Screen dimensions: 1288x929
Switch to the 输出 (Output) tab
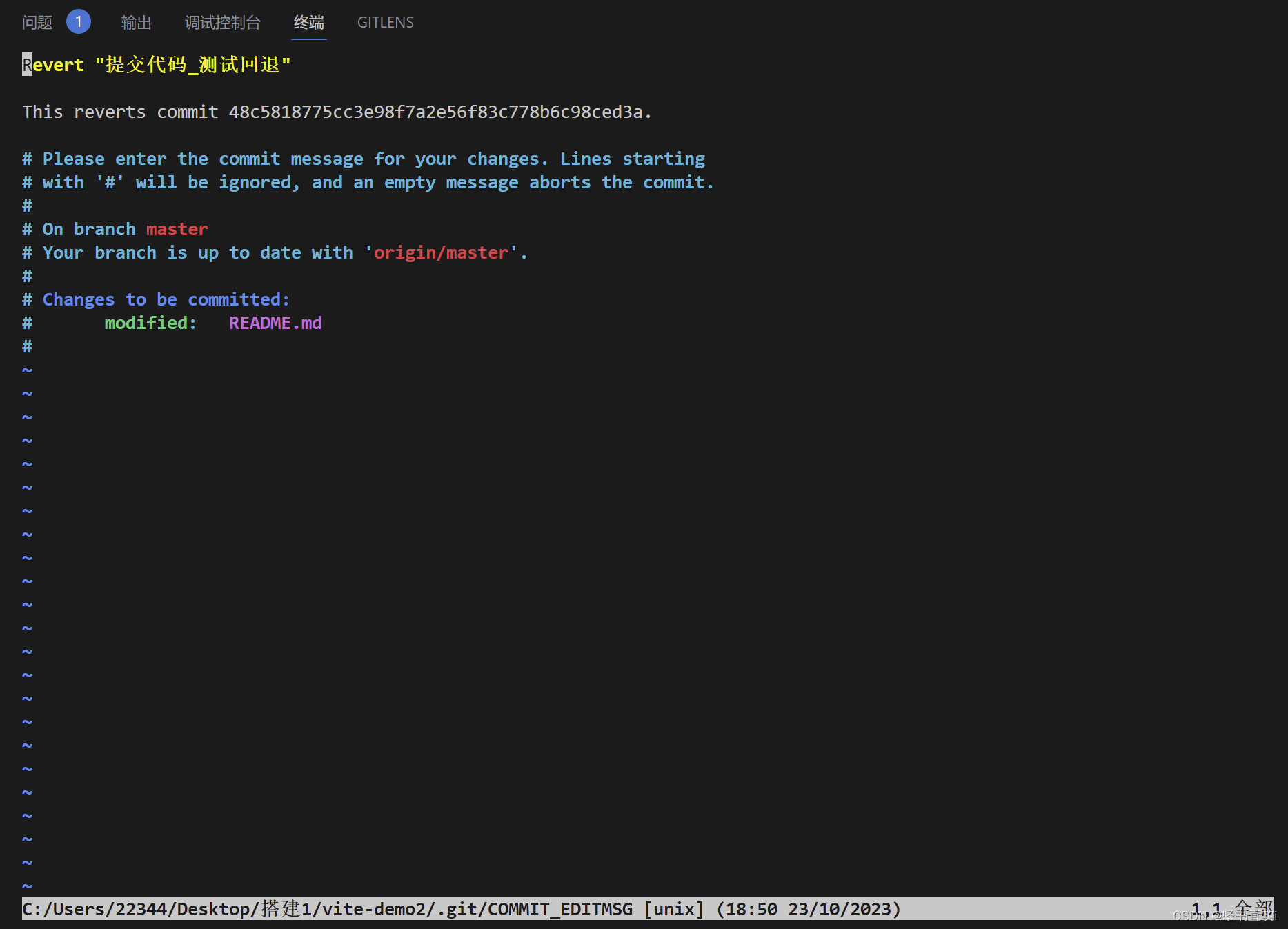[x=137, y=23]
